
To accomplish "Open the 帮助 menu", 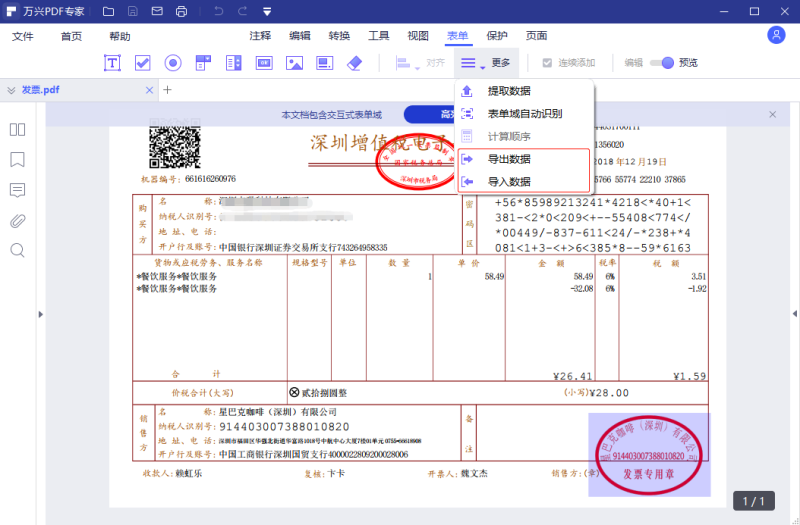I will click(120, 36).
